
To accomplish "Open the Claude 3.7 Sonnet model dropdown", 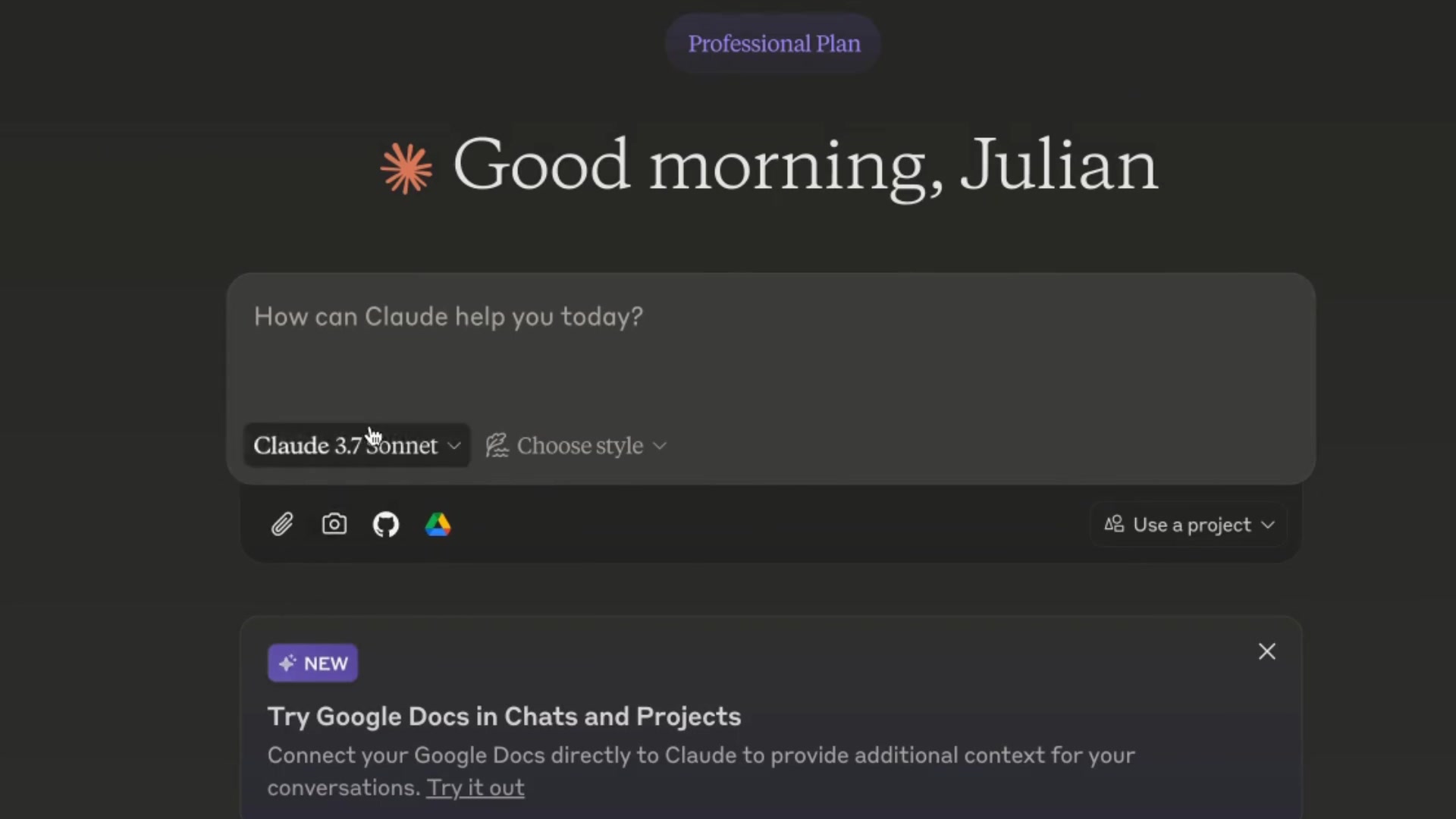I will tap(356, 445).
